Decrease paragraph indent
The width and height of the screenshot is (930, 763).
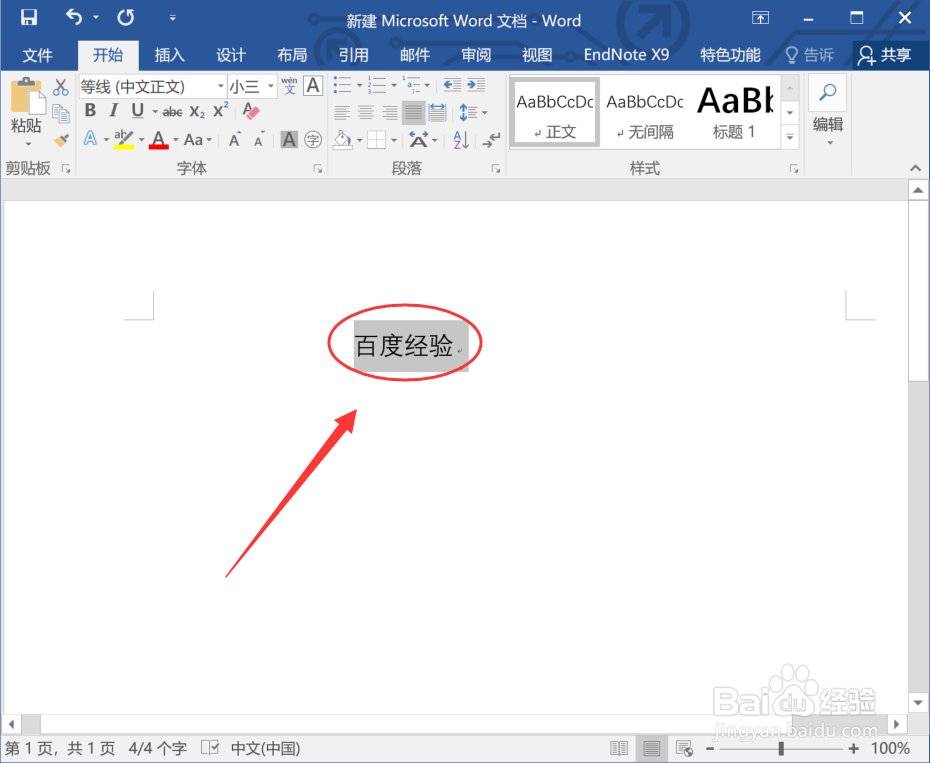(452, 85)
